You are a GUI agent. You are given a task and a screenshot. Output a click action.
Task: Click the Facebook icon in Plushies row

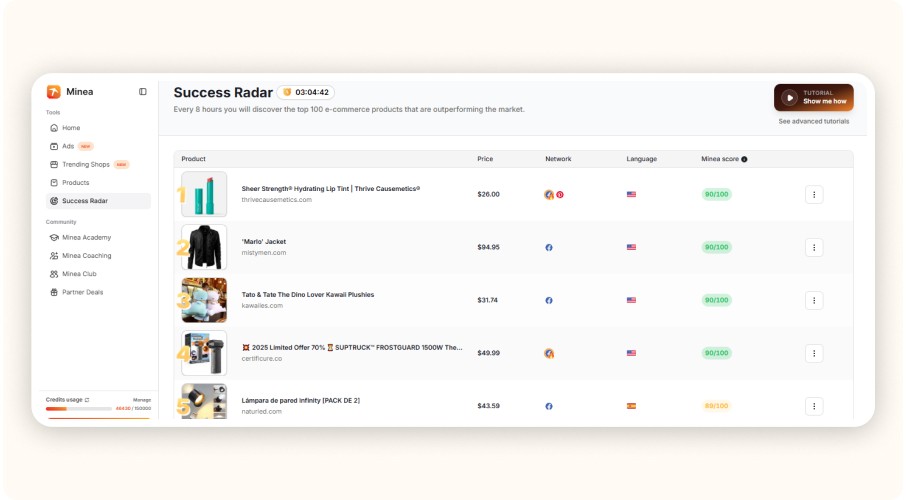click(549, 300)
